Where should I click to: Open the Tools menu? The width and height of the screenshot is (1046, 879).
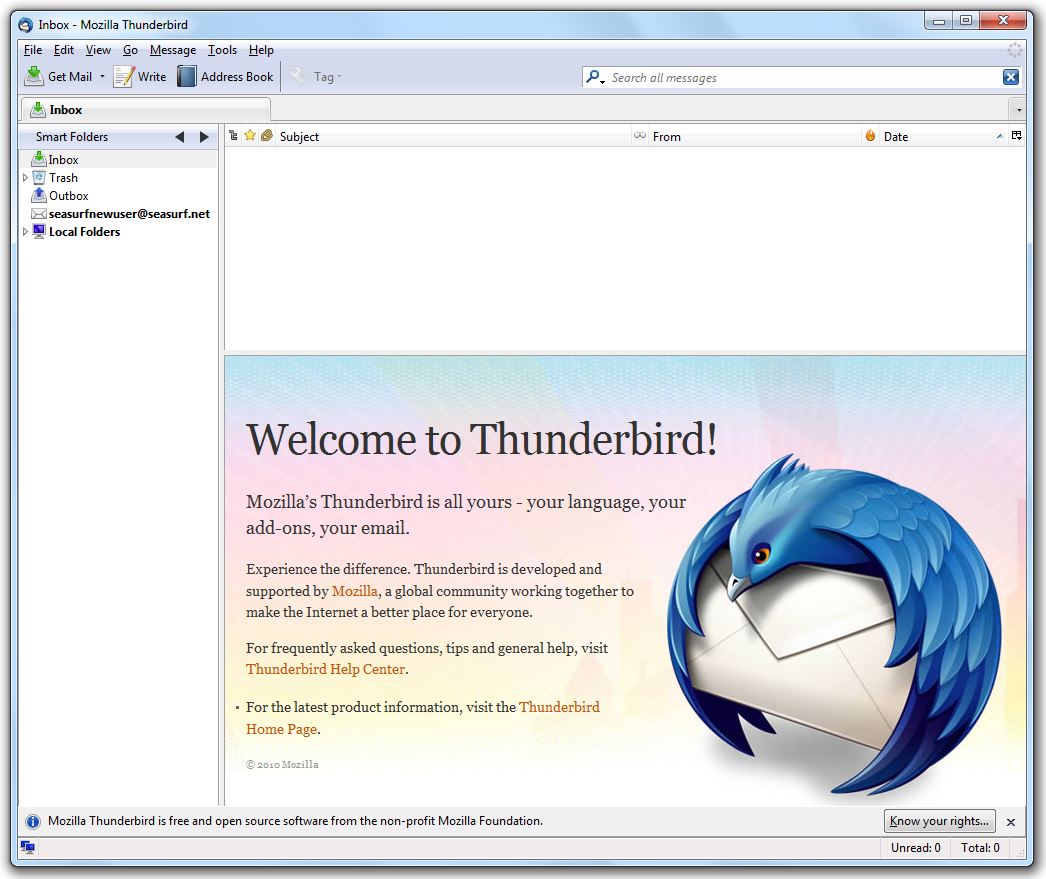[x=222, y=50]
